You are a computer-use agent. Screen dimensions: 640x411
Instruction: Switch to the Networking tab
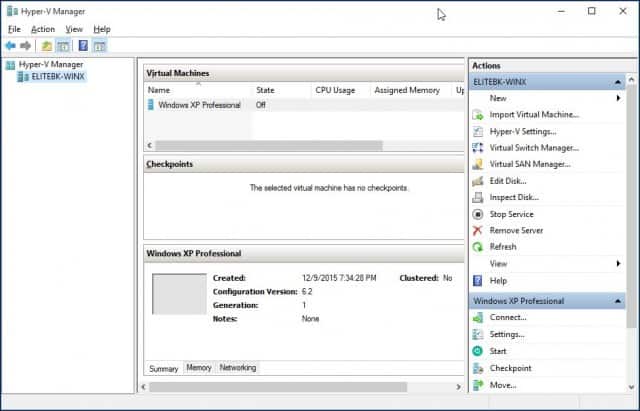238,368
